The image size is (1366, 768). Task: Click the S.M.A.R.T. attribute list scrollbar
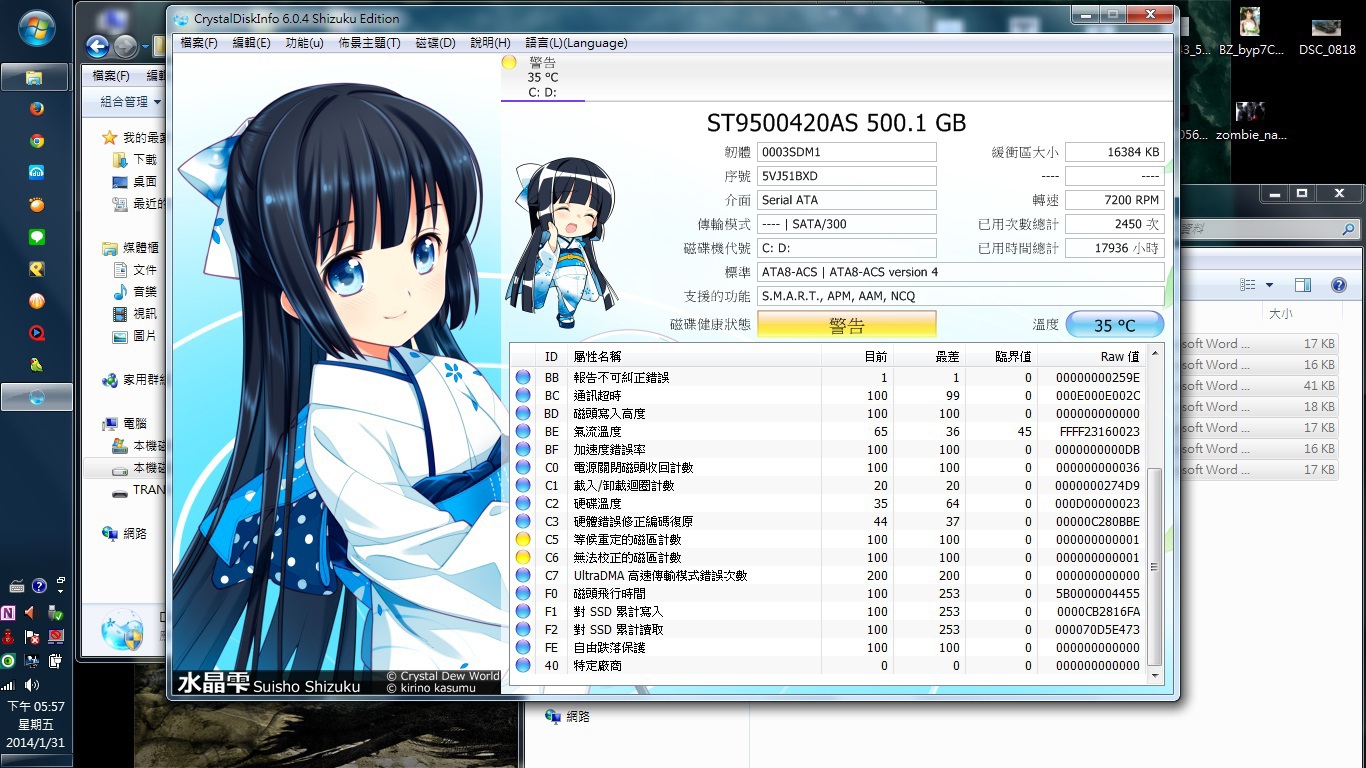pyautogui.click(x=1155, y=567)
